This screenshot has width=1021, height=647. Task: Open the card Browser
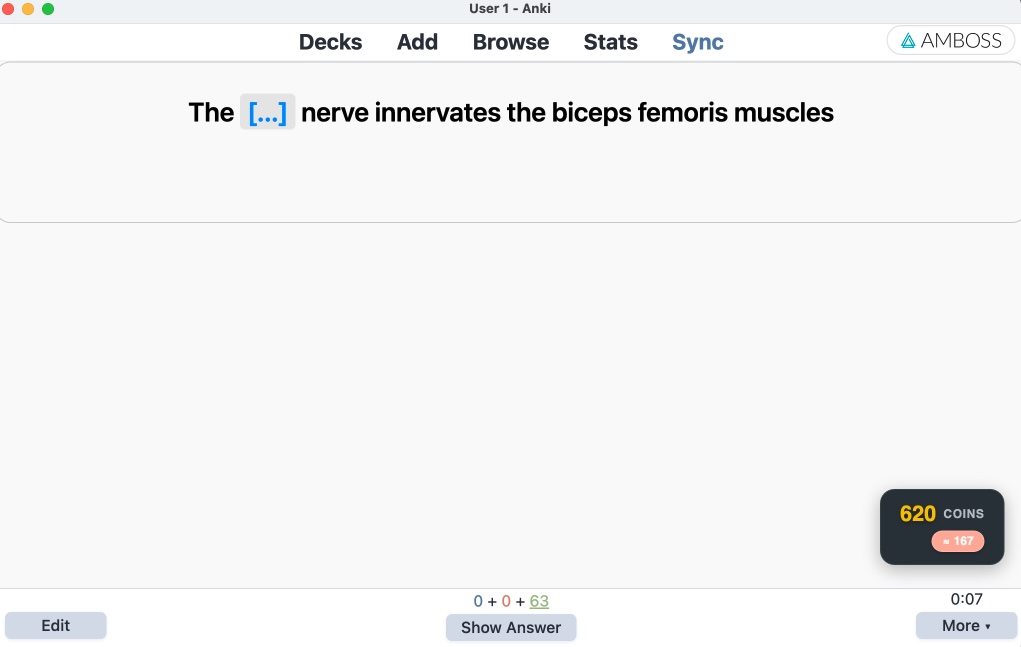click(510, 42)
